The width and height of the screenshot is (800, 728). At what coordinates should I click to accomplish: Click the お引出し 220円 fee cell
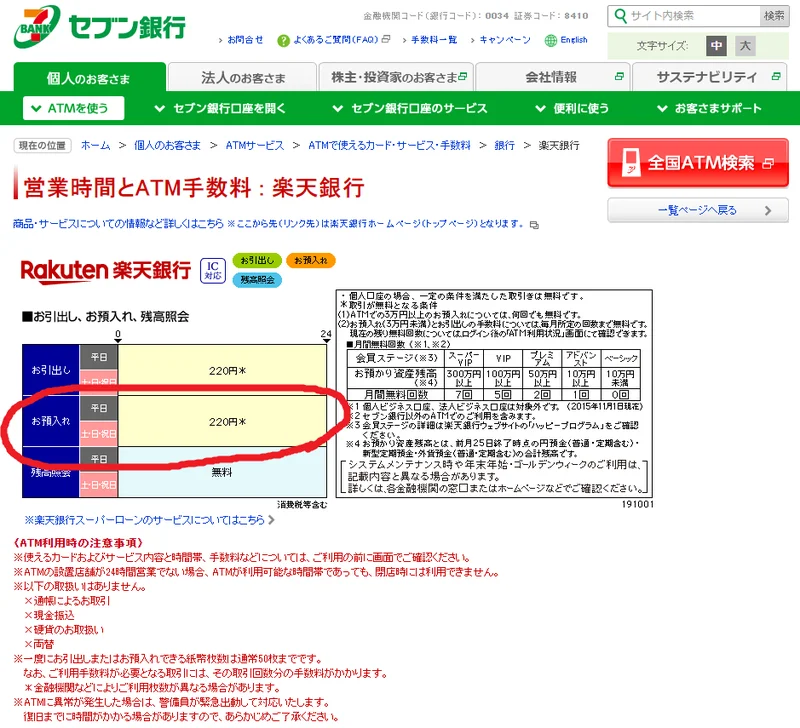pyautogui.click(x=222, y=371)
